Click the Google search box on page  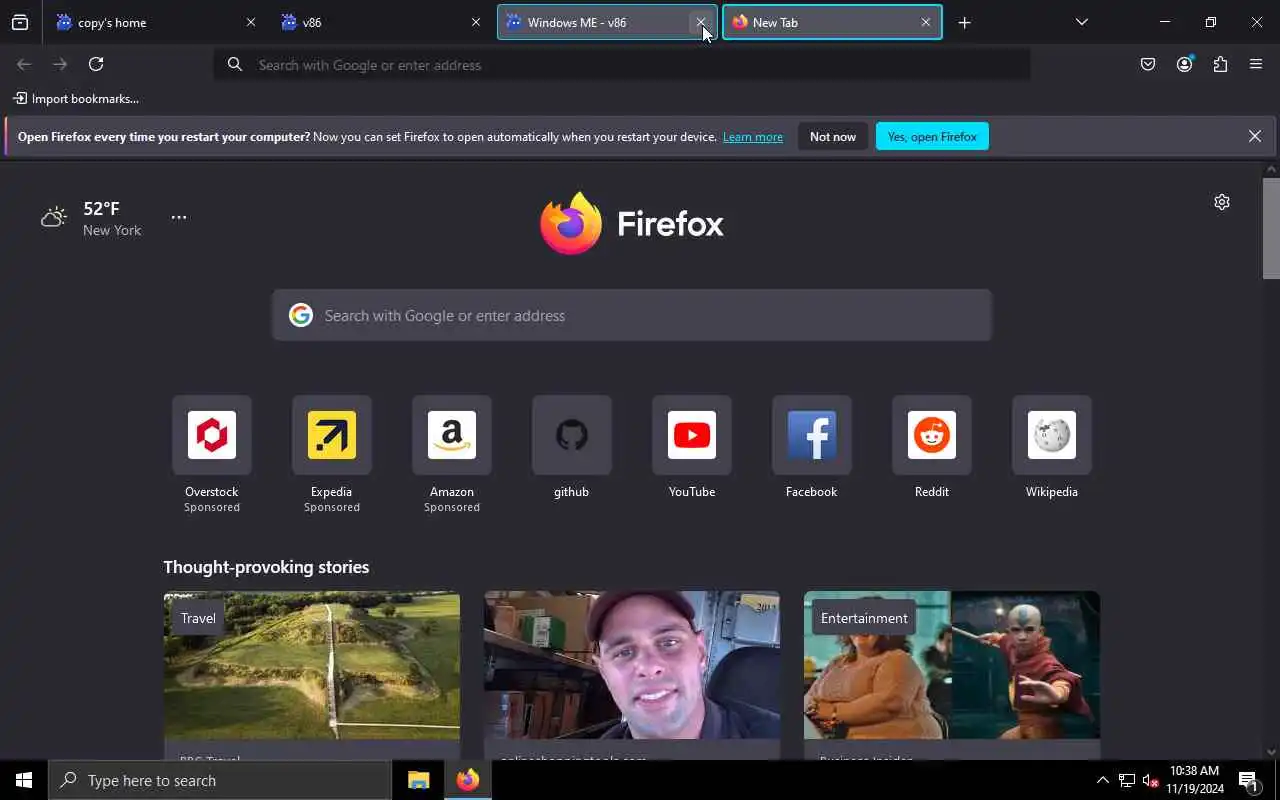pyautogui.click(x=632, y=315)
